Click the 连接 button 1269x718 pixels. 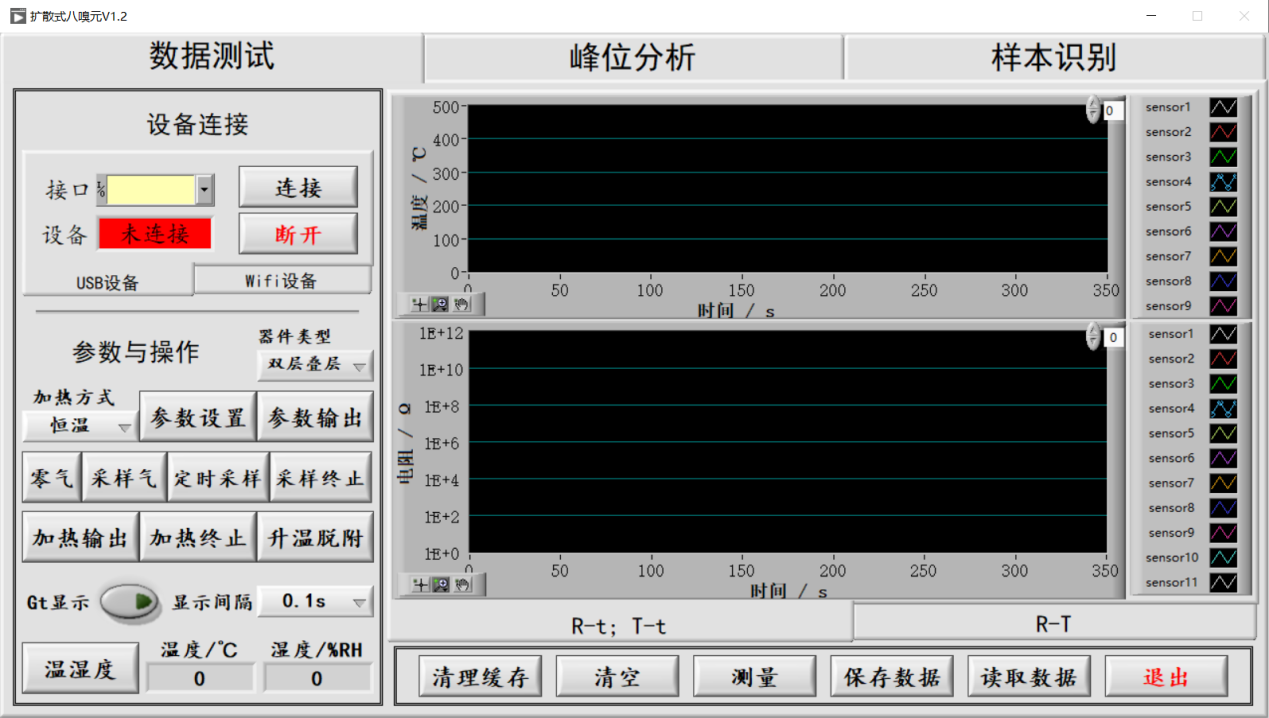298,187
